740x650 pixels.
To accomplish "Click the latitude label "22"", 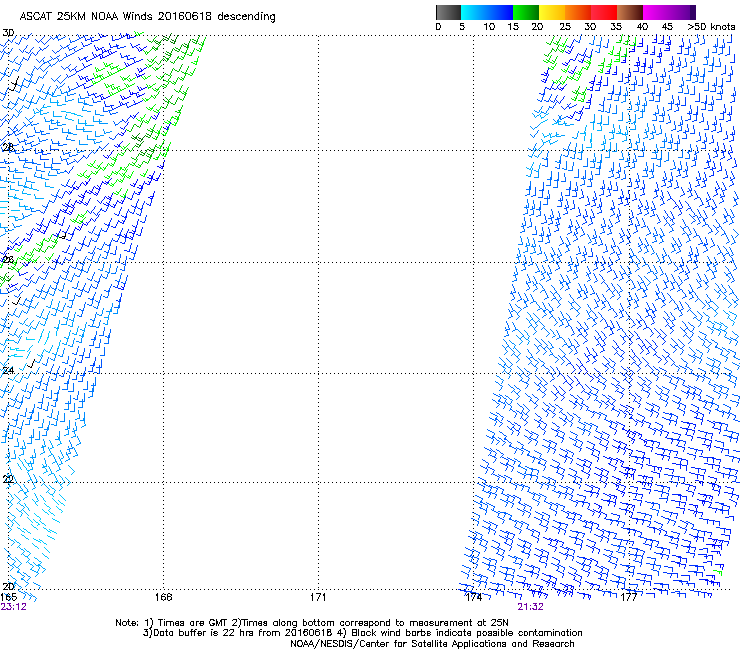I will coord(8,479).
